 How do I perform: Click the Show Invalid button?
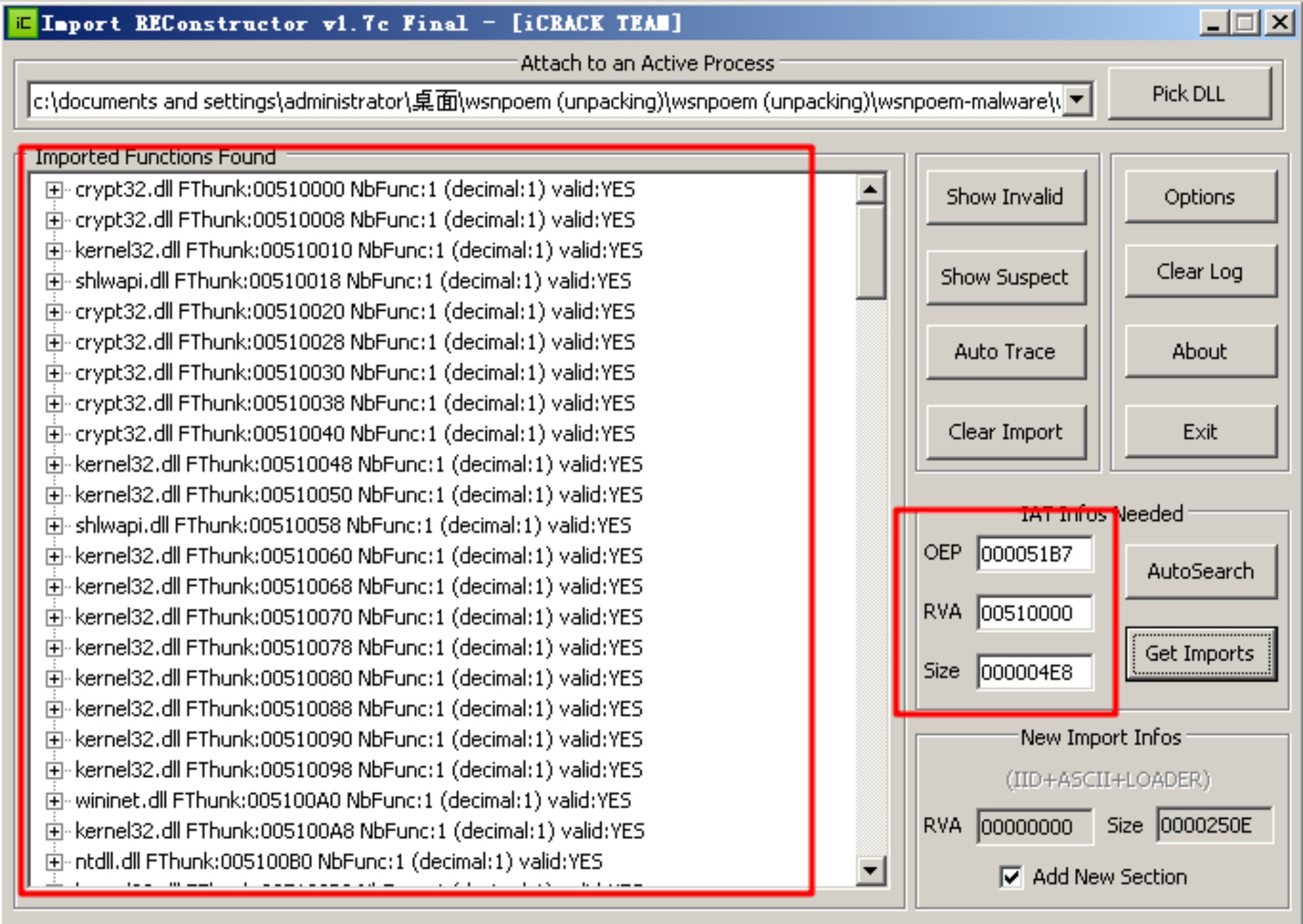1005,197
